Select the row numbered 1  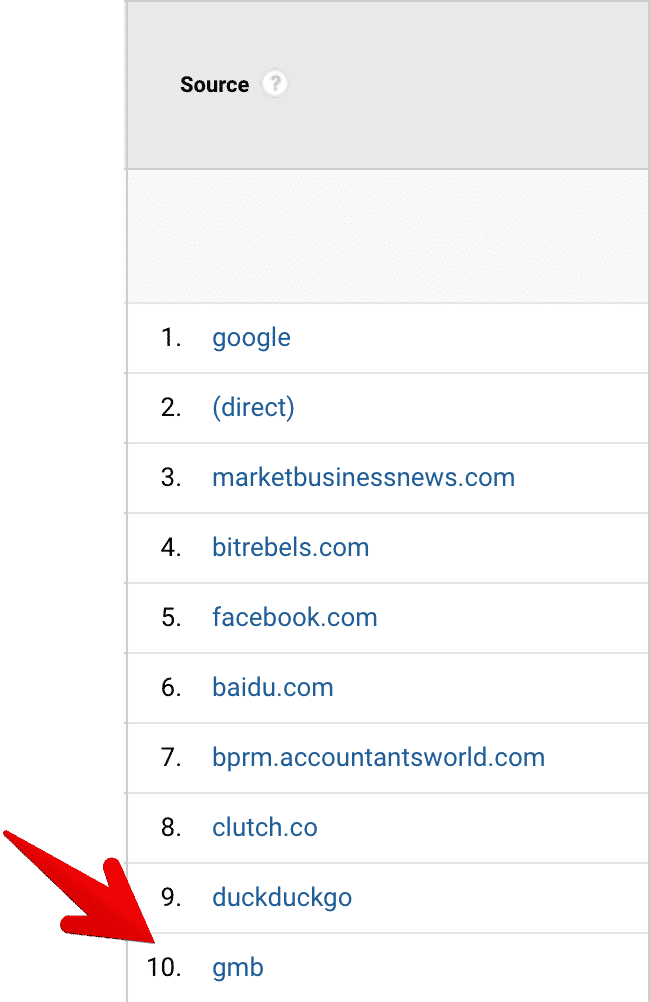(x=170, y=337)
